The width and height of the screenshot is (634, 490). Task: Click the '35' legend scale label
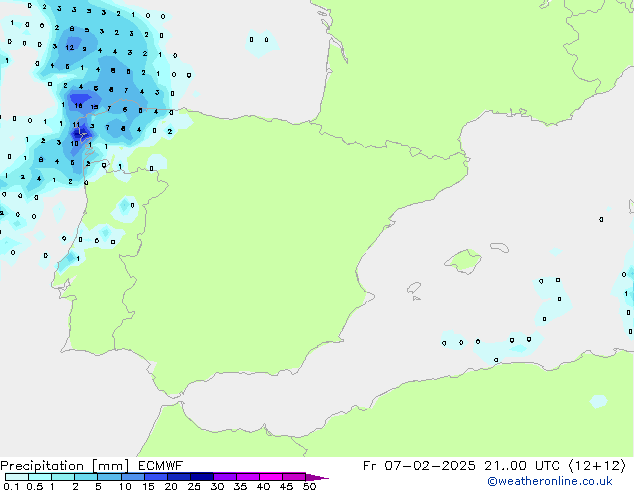coord(240,486)
